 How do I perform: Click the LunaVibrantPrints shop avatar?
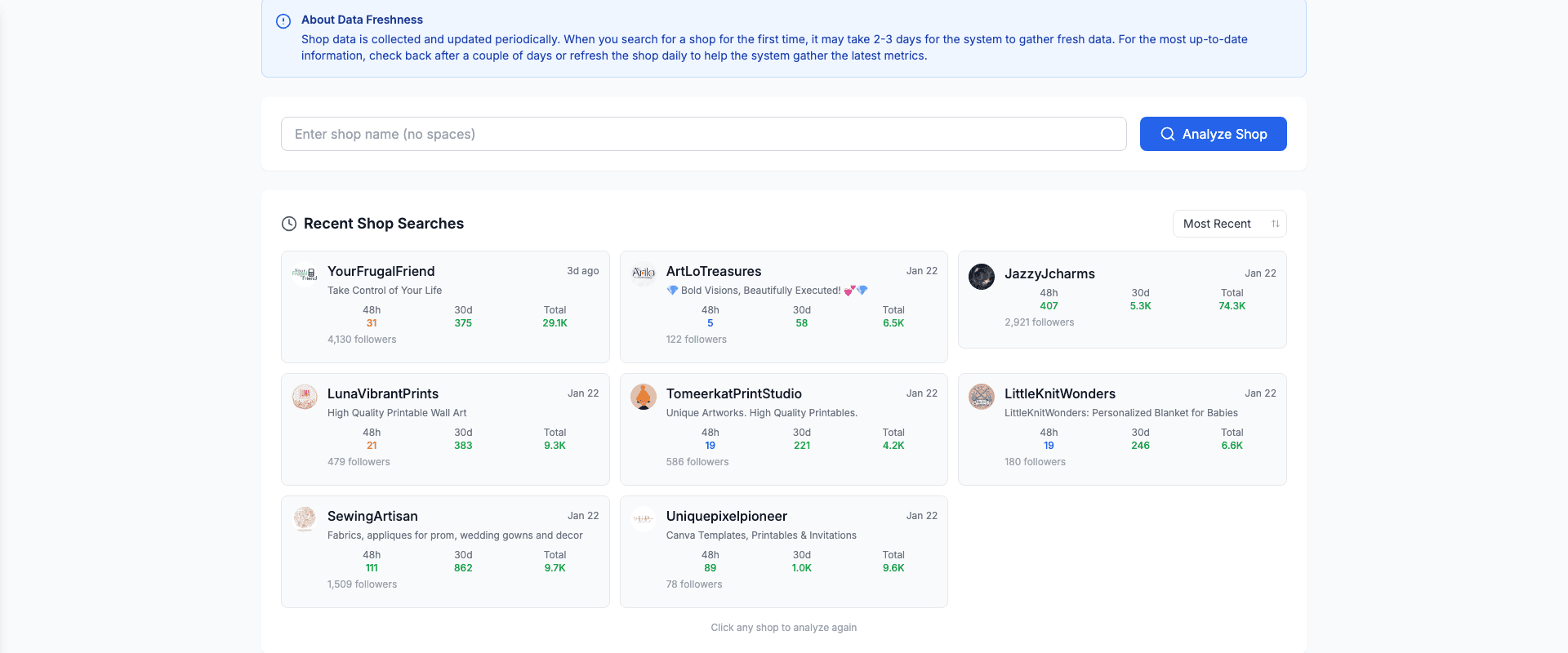[x=305, y=397]
